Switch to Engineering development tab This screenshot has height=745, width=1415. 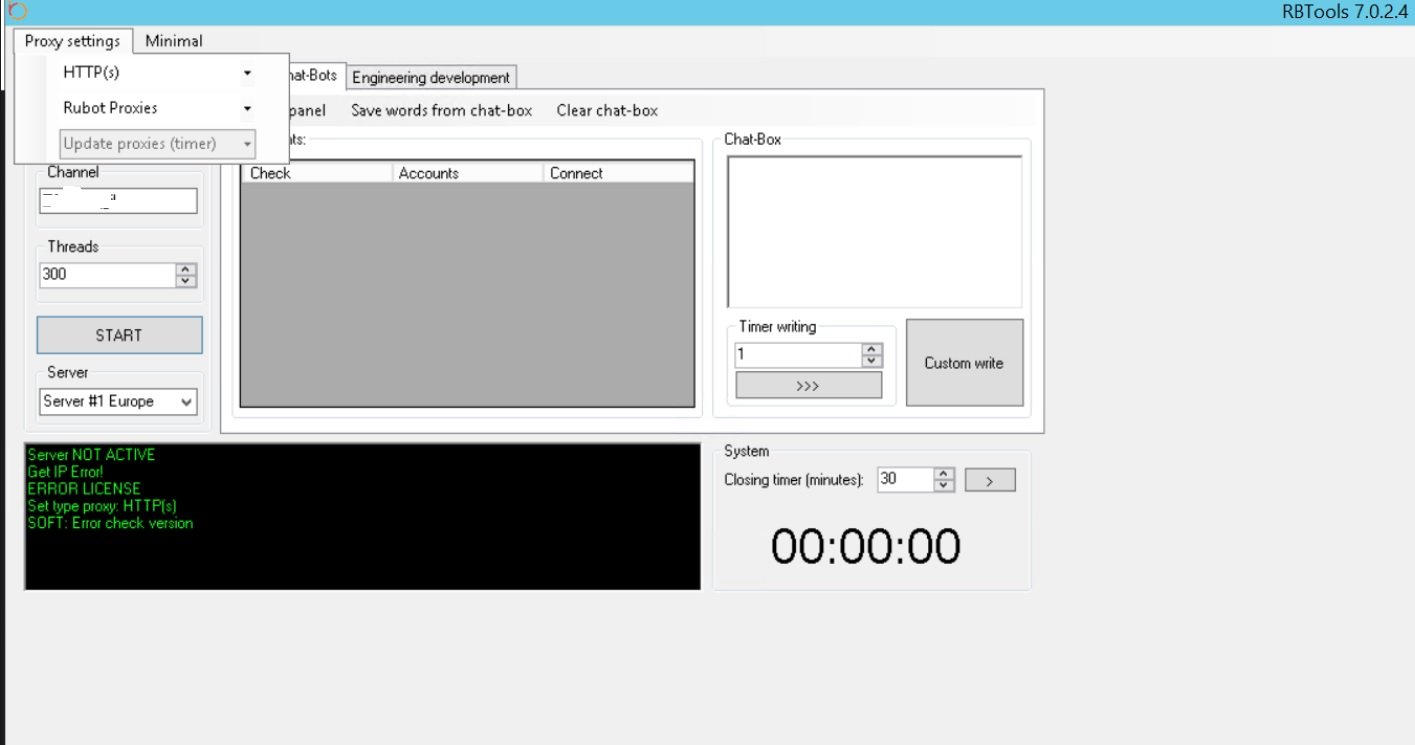pos(431,77)
